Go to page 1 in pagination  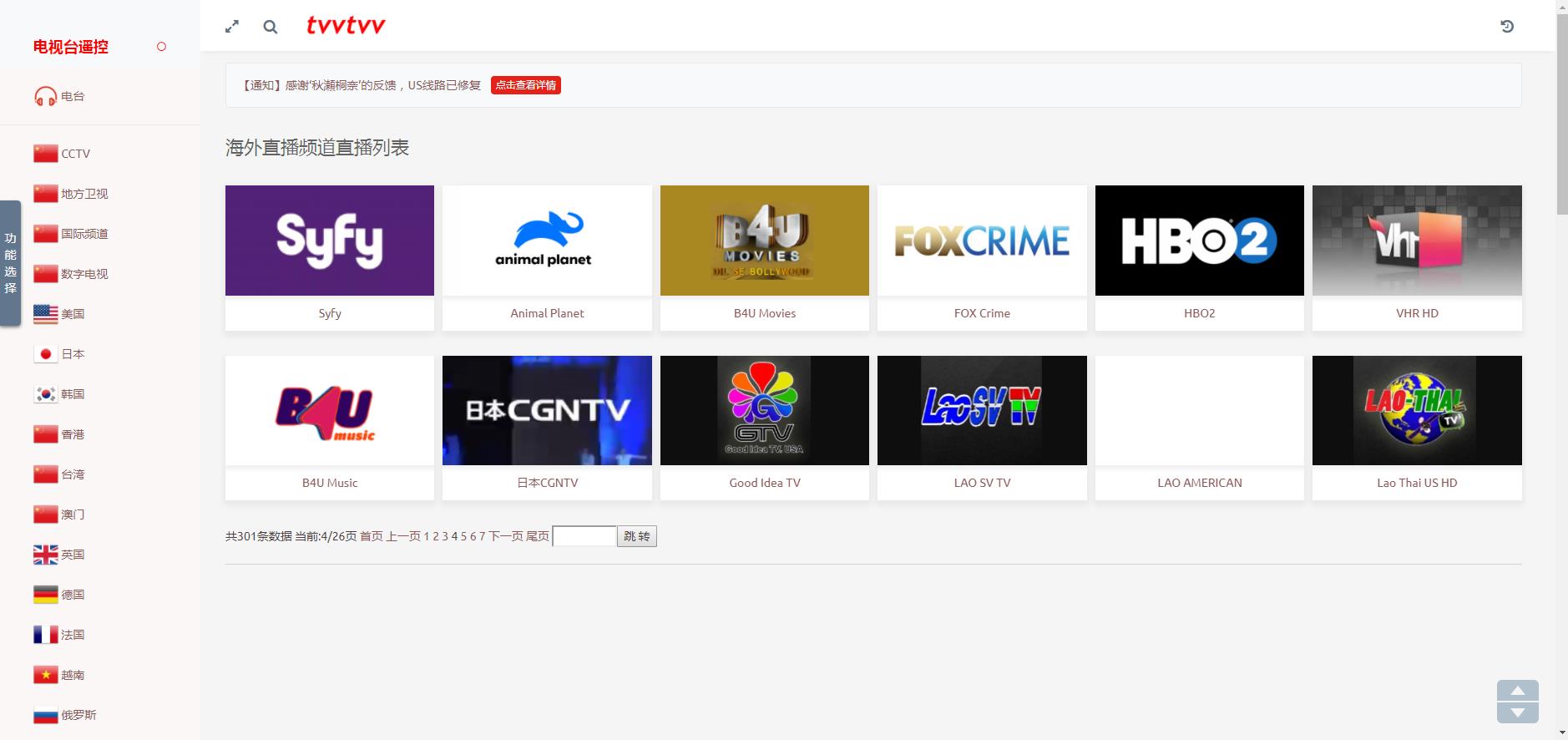[x=427, y=536]
